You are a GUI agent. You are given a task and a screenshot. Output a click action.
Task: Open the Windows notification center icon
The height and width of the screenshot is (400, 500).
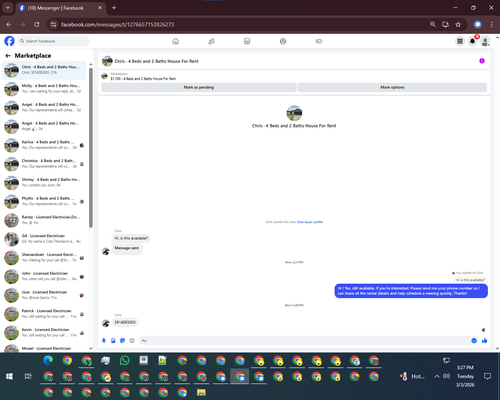click(487, 376)
